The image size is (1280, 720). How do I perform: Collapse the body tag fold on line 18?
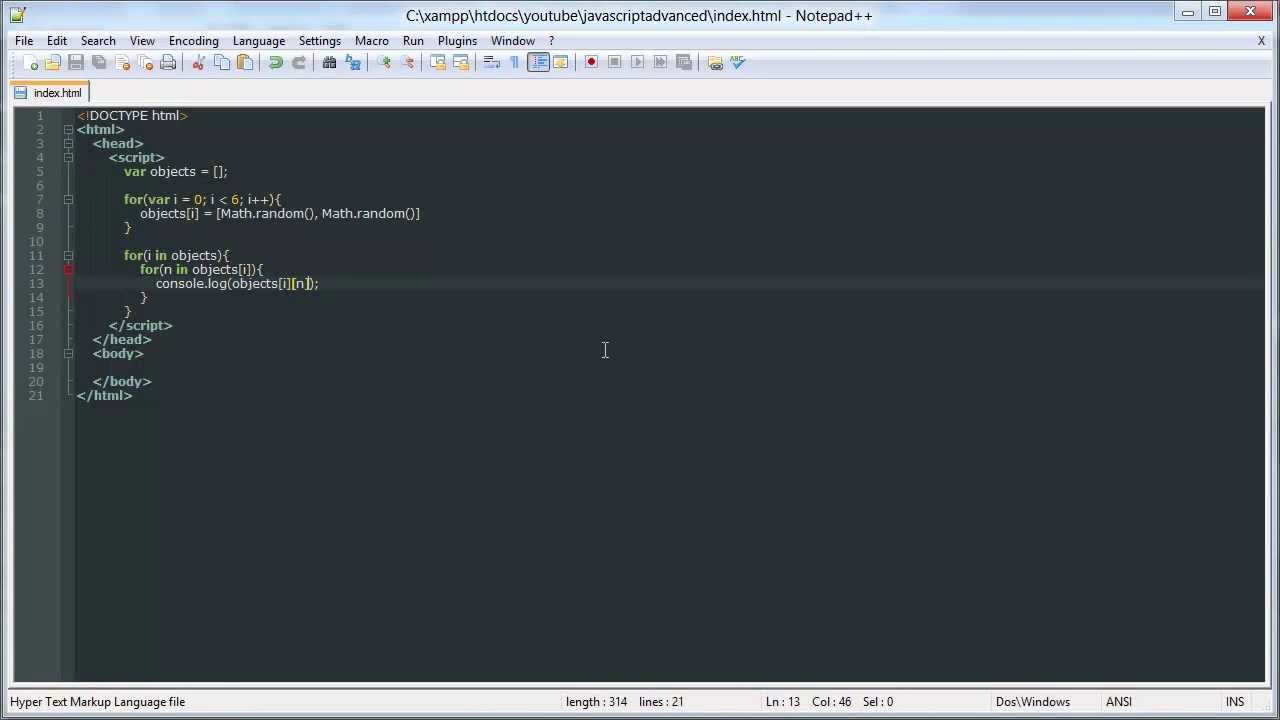pos(68,354)
